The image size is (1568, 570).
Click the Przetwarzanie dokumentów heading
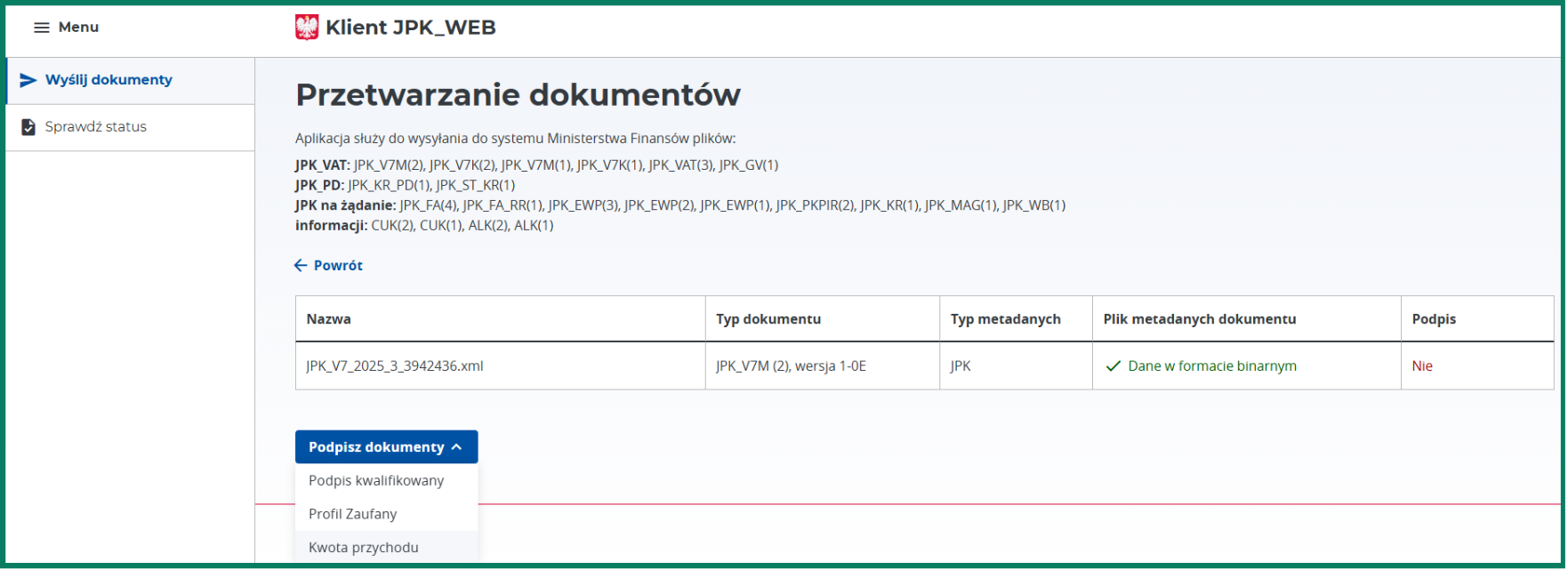click(518, 95)
